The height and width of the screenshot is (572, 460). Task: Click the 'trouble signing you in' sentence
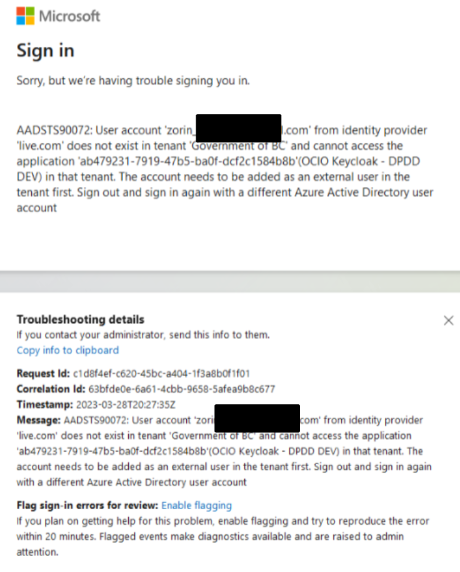click(x=133, y=81)
